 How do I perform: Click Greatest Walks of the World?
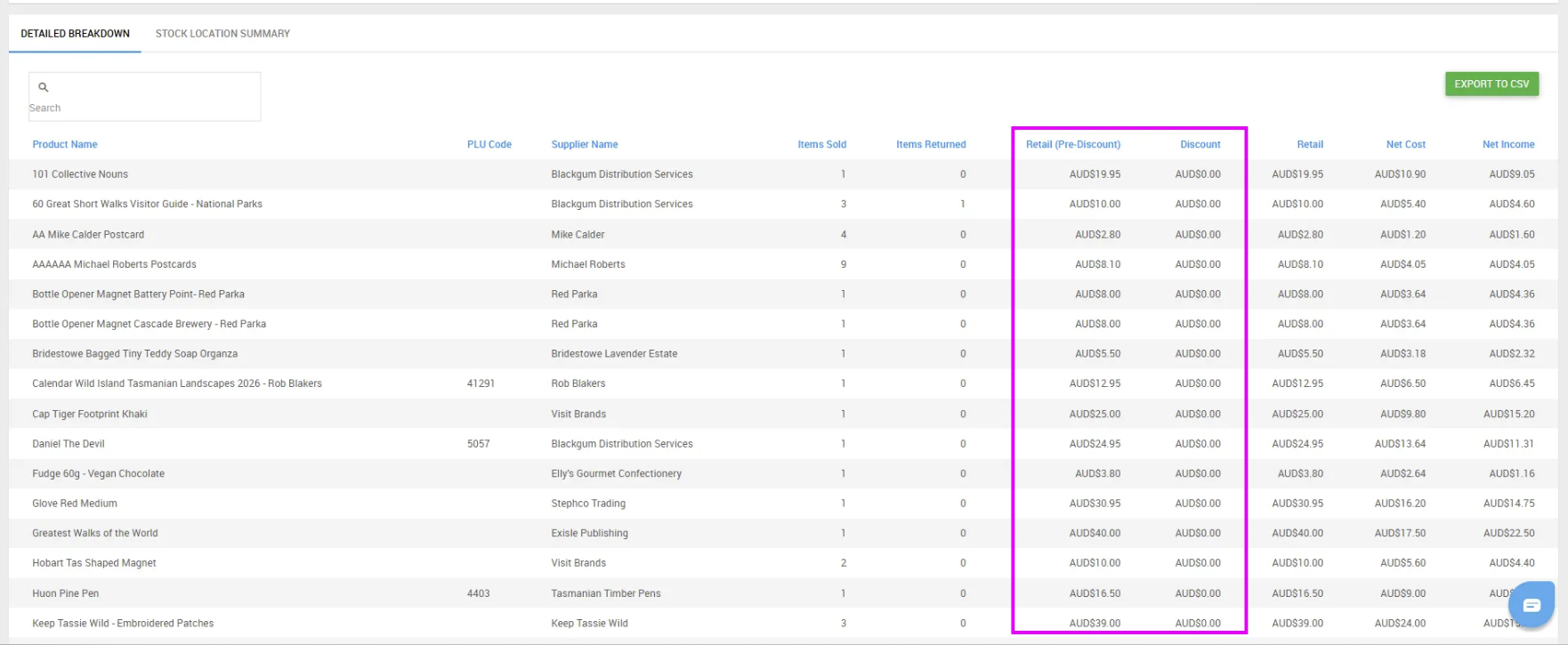click(x=95, y=533)
